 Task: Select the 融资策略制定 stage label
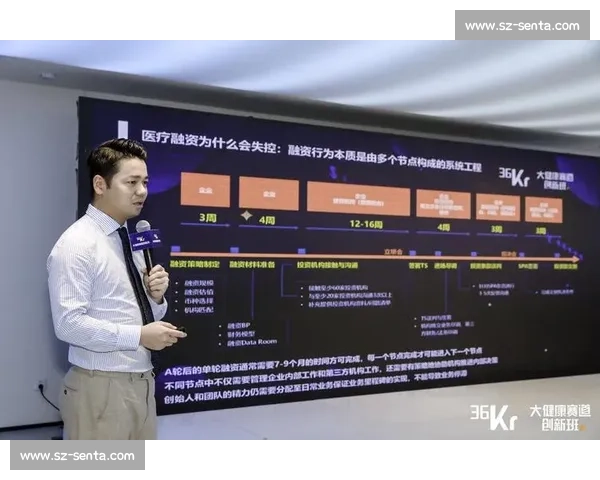195,264
